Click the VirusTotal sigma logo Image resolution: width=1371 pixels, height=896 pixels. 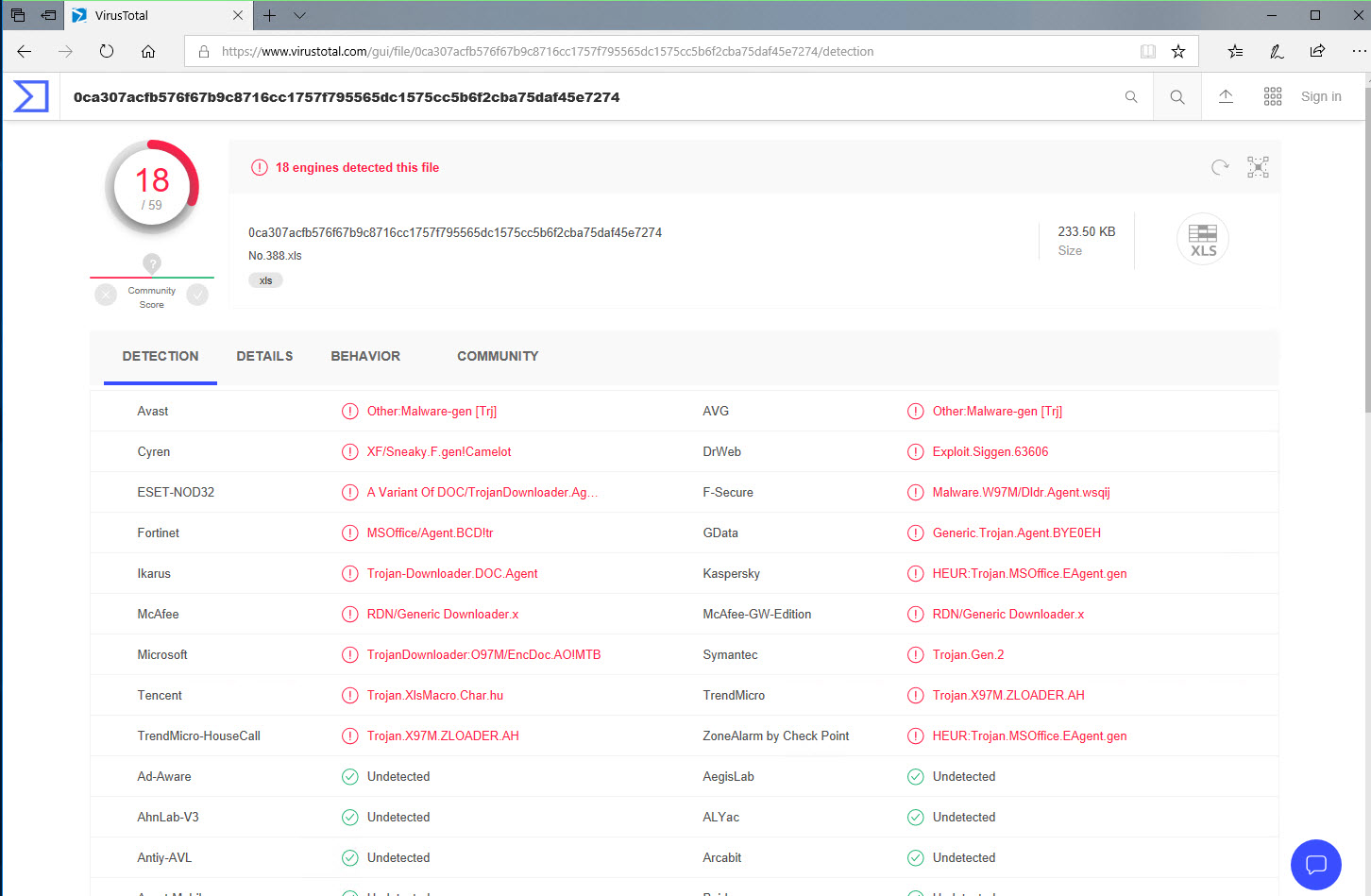(x=31, y=96)
